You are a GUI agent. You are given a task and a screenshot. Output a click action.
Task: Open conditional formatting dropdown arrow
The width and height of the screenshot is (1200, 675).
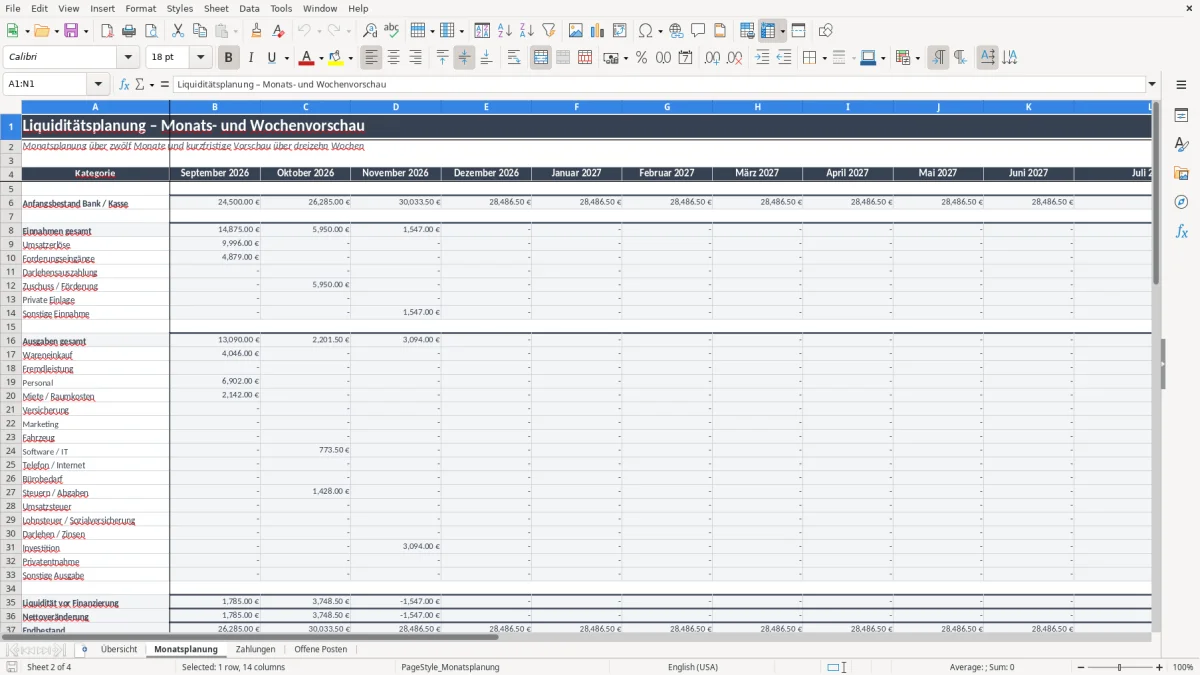tap(917, 58)
